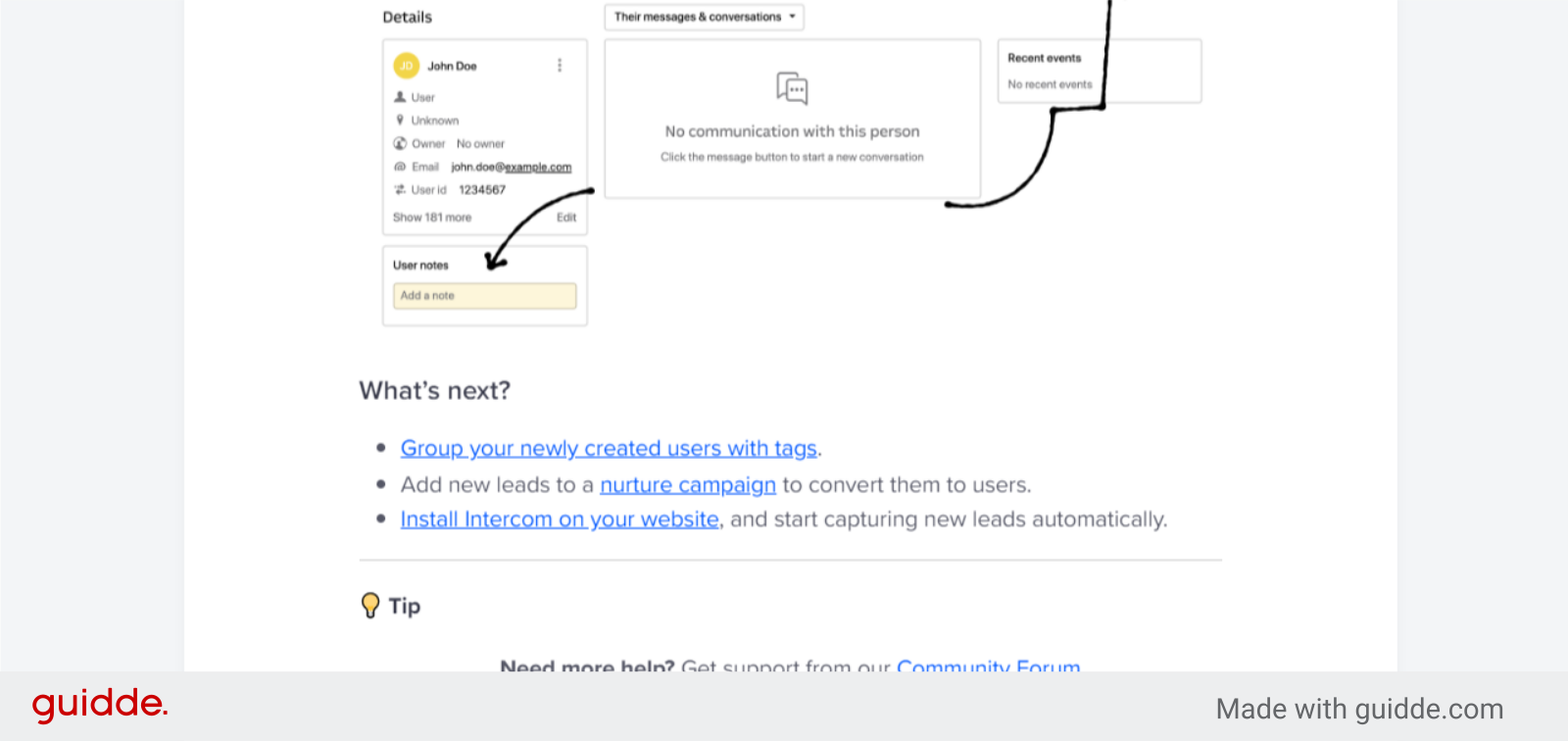1568x741 pixels.
Task: Click the chat bubble icon above No communication
Action: point(792,88)
